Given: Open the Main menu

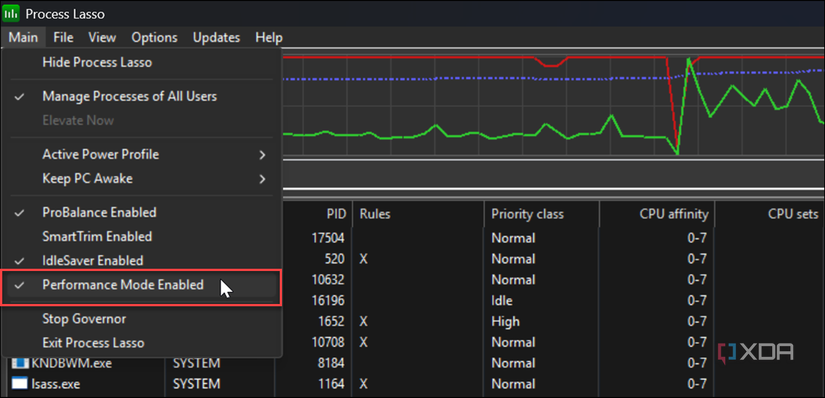Looking at the screenshot, I should (23, 37).
